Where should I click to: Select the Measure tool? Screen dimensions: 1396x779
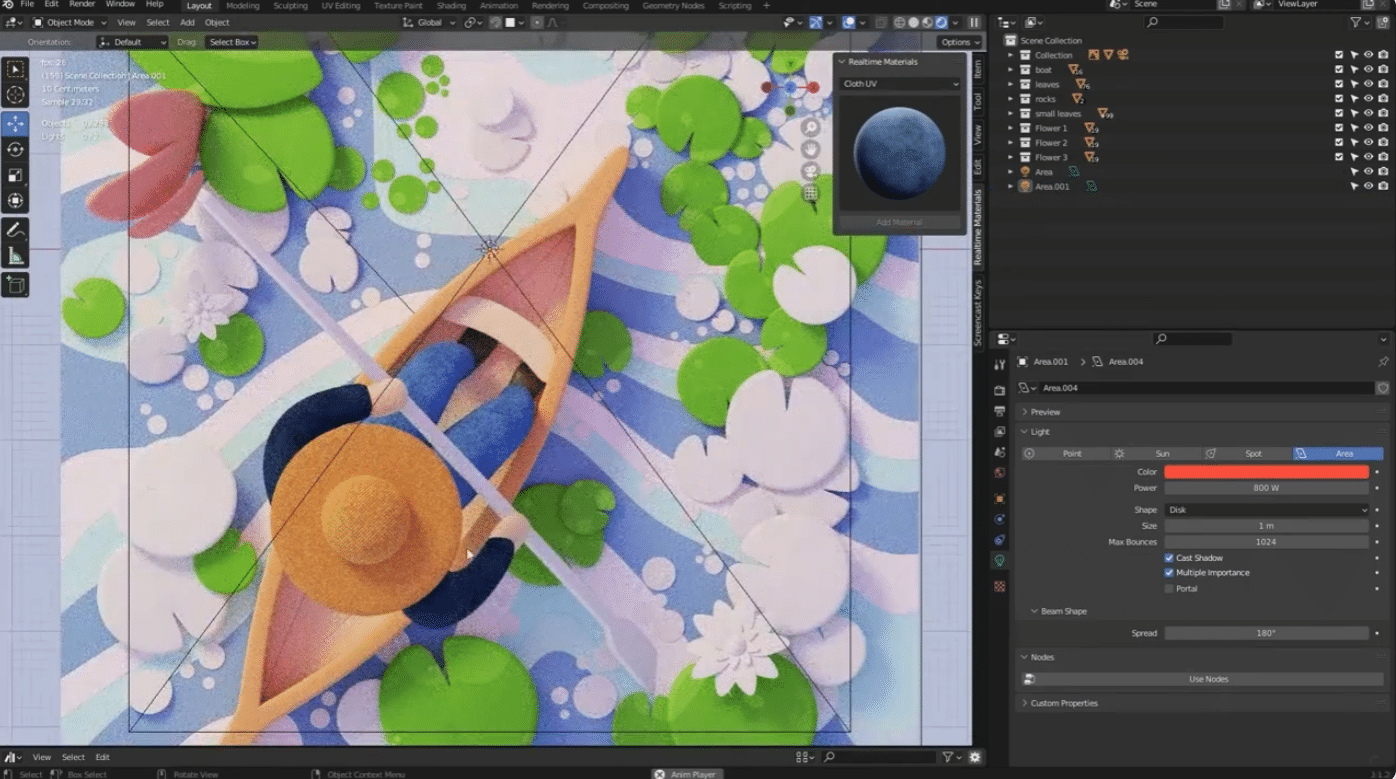click(15, 256)
